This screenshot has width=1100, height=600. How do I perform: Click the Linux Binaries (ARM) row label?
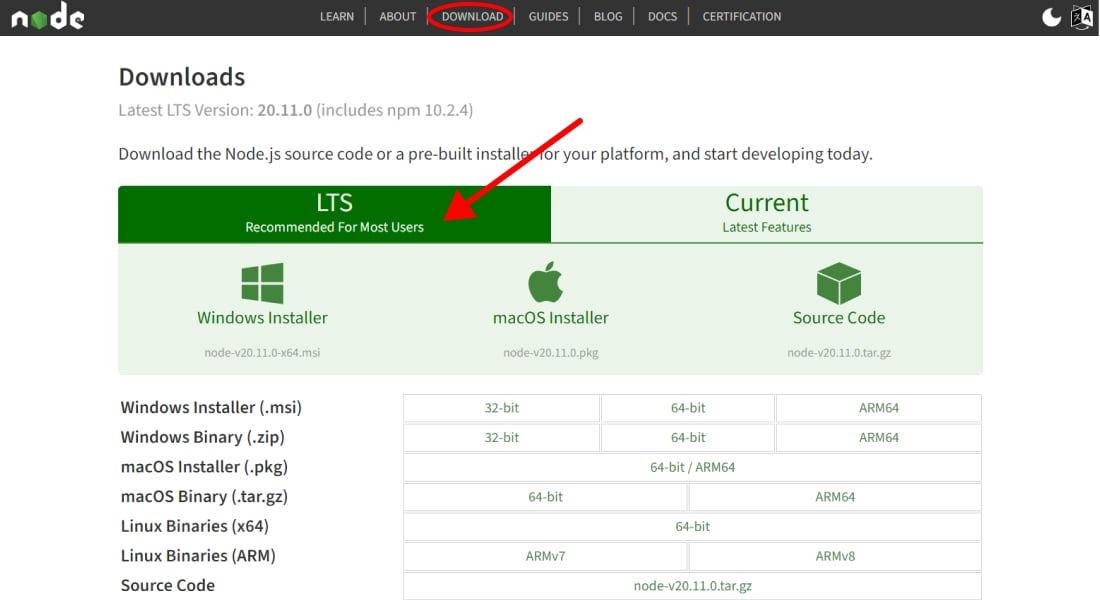pos(198,555)
